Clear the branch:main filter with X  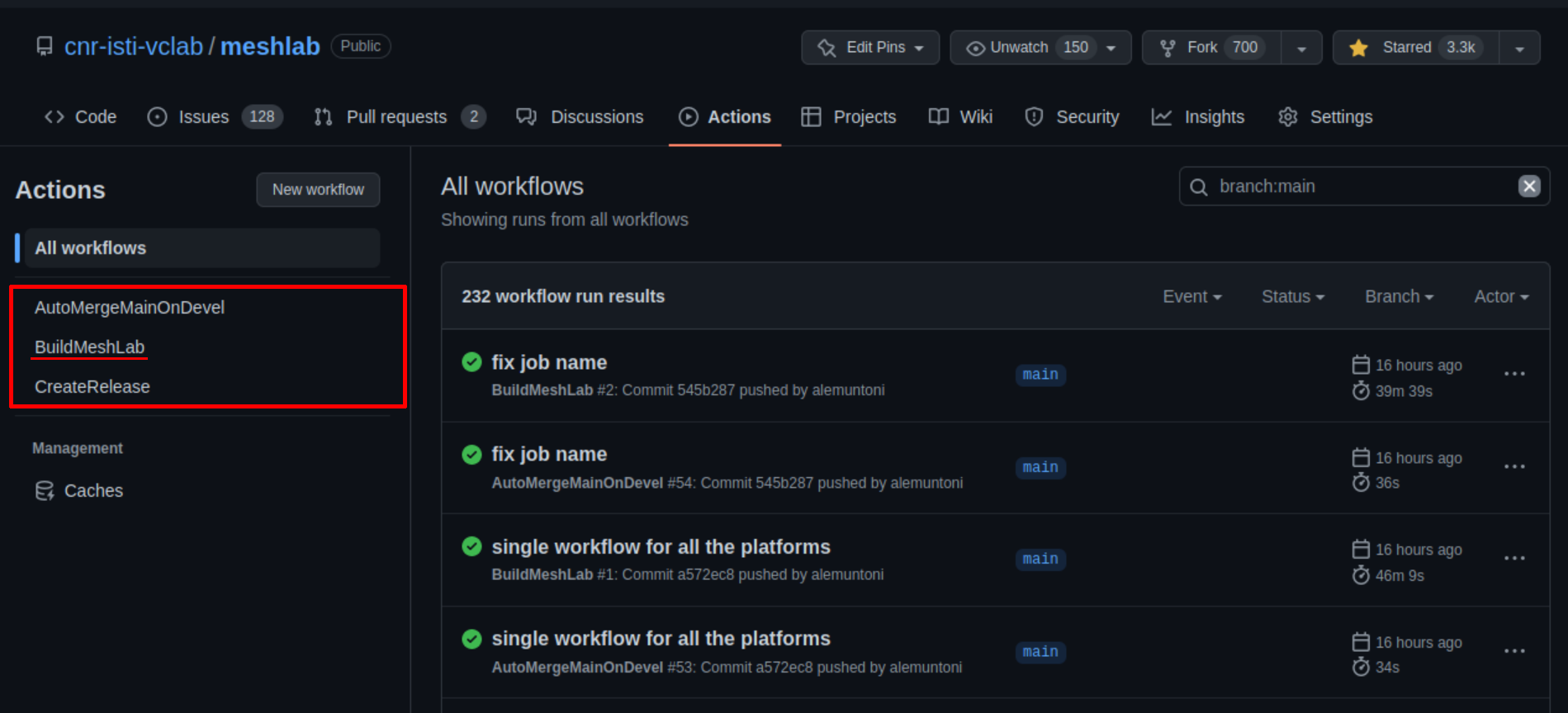[1529, 187]
